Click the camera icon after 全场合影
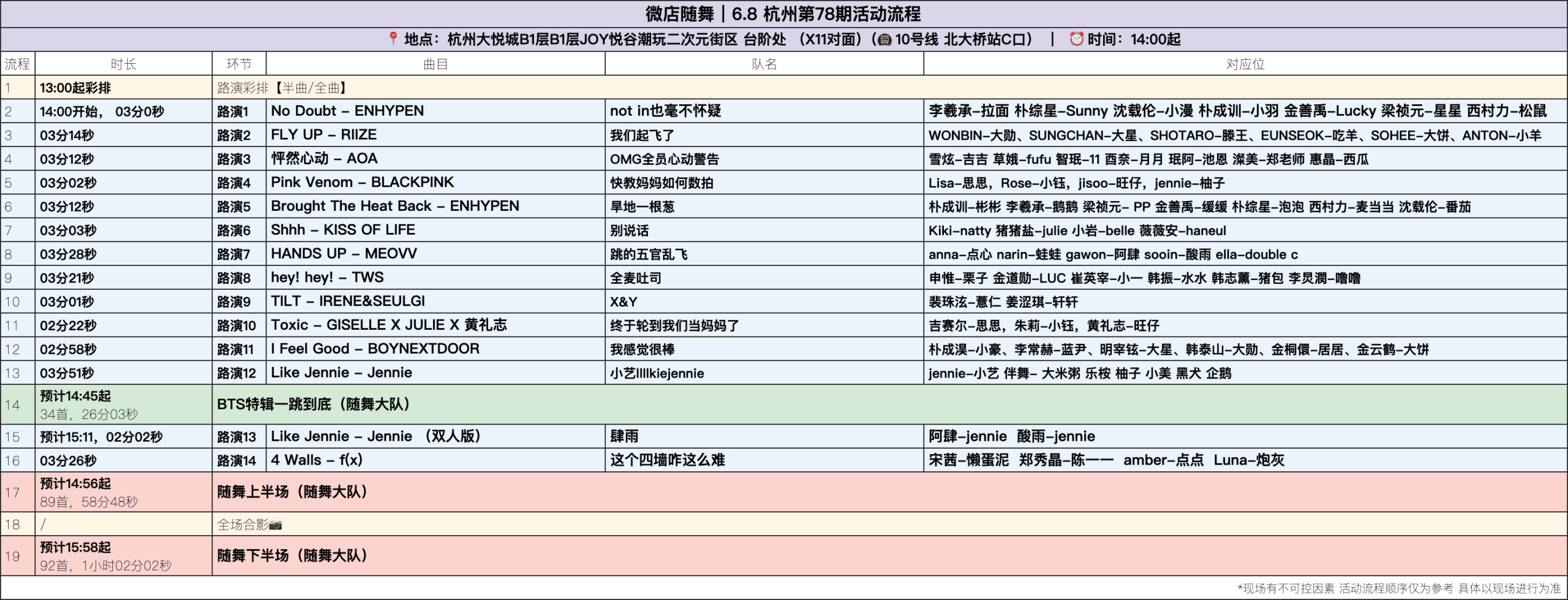The height and width of the screenshot is (600, 1568). 276,525
